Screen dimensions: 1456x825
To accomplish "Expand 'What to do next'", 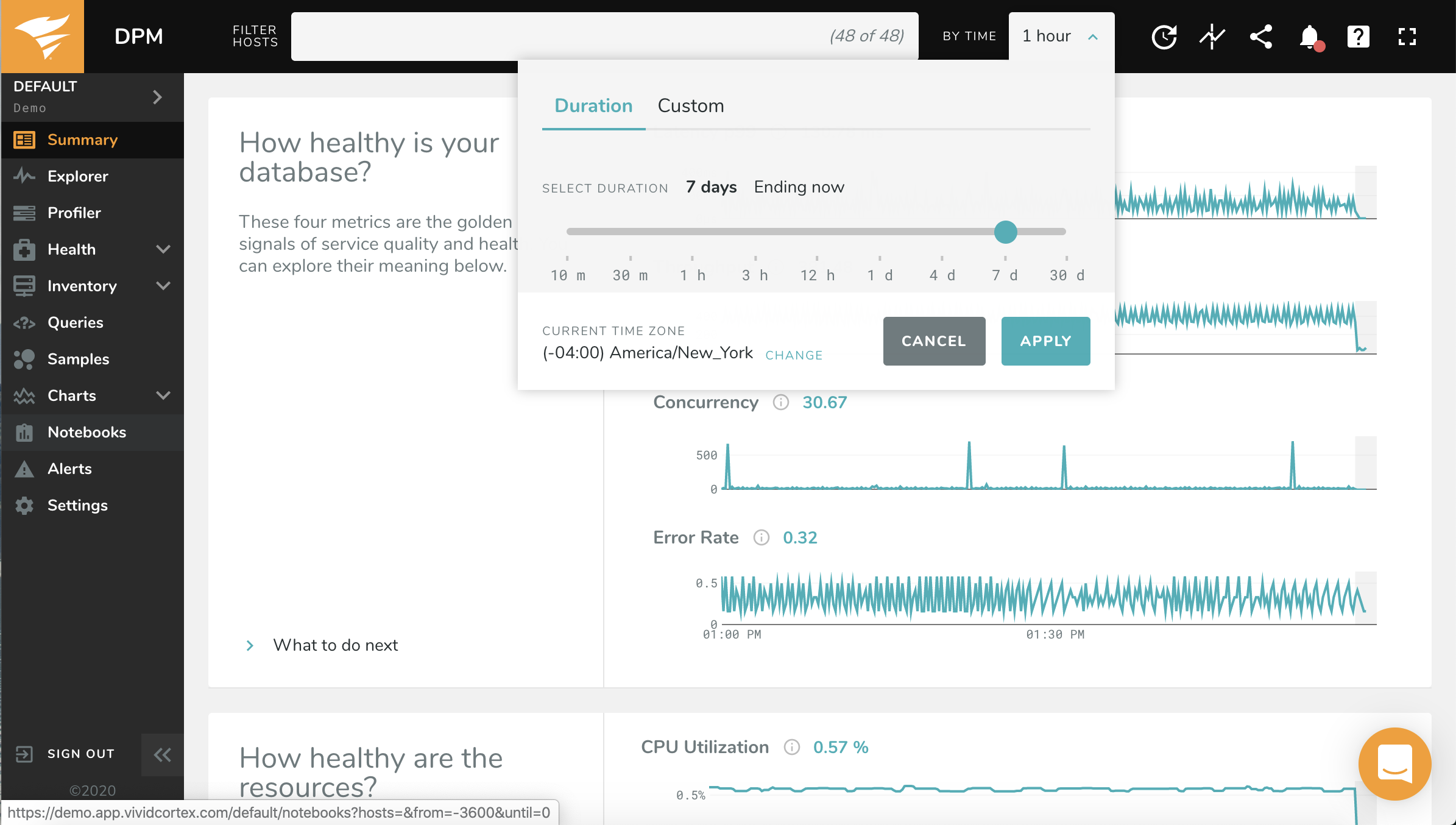I will point(335,645).
